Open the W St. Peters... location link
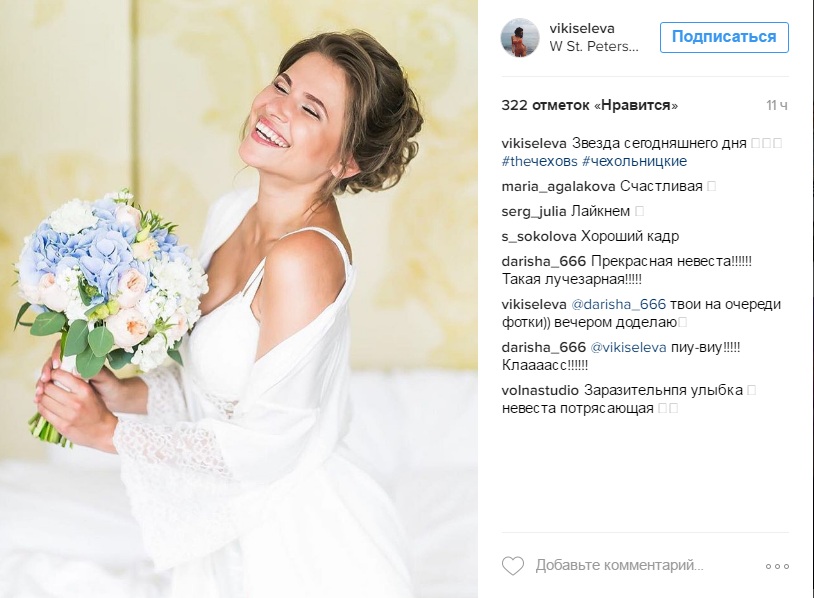This screenshot has width=814, height=598. [594, 46]
